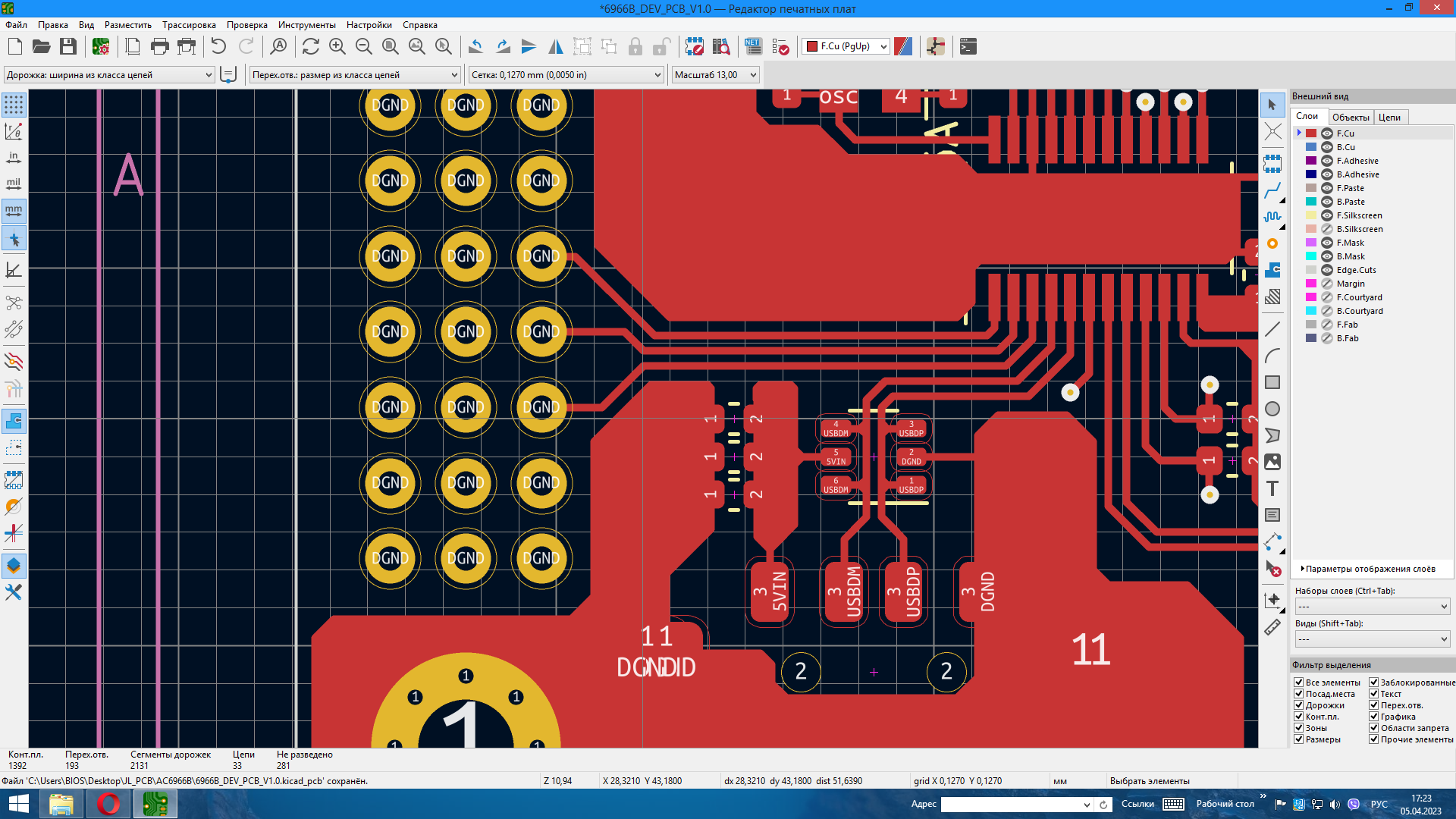Open the viewports Shift+Tab dropdown
Viewport: 1456px width, 819px height.
pos(1373,639)
